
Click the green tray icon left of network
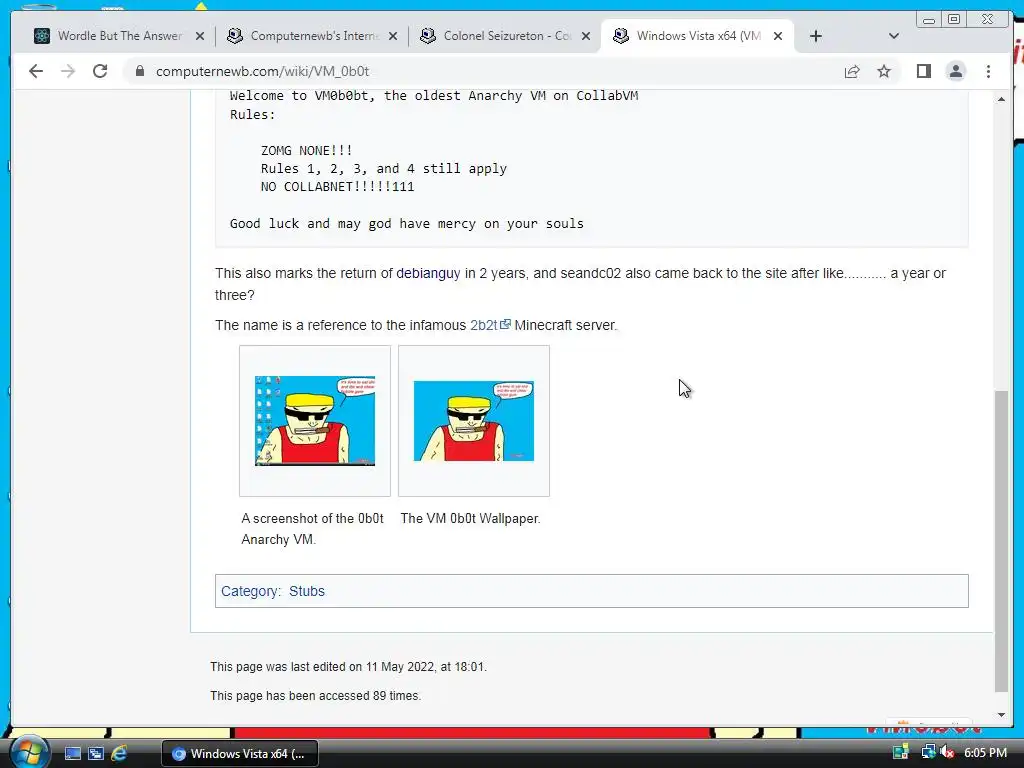(x=901, y=752)
